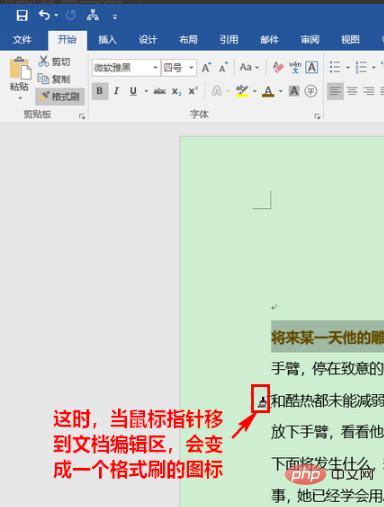Open the Undo history dropdown arrow
This screenshot has height=507, width=384.
[56, 16]
